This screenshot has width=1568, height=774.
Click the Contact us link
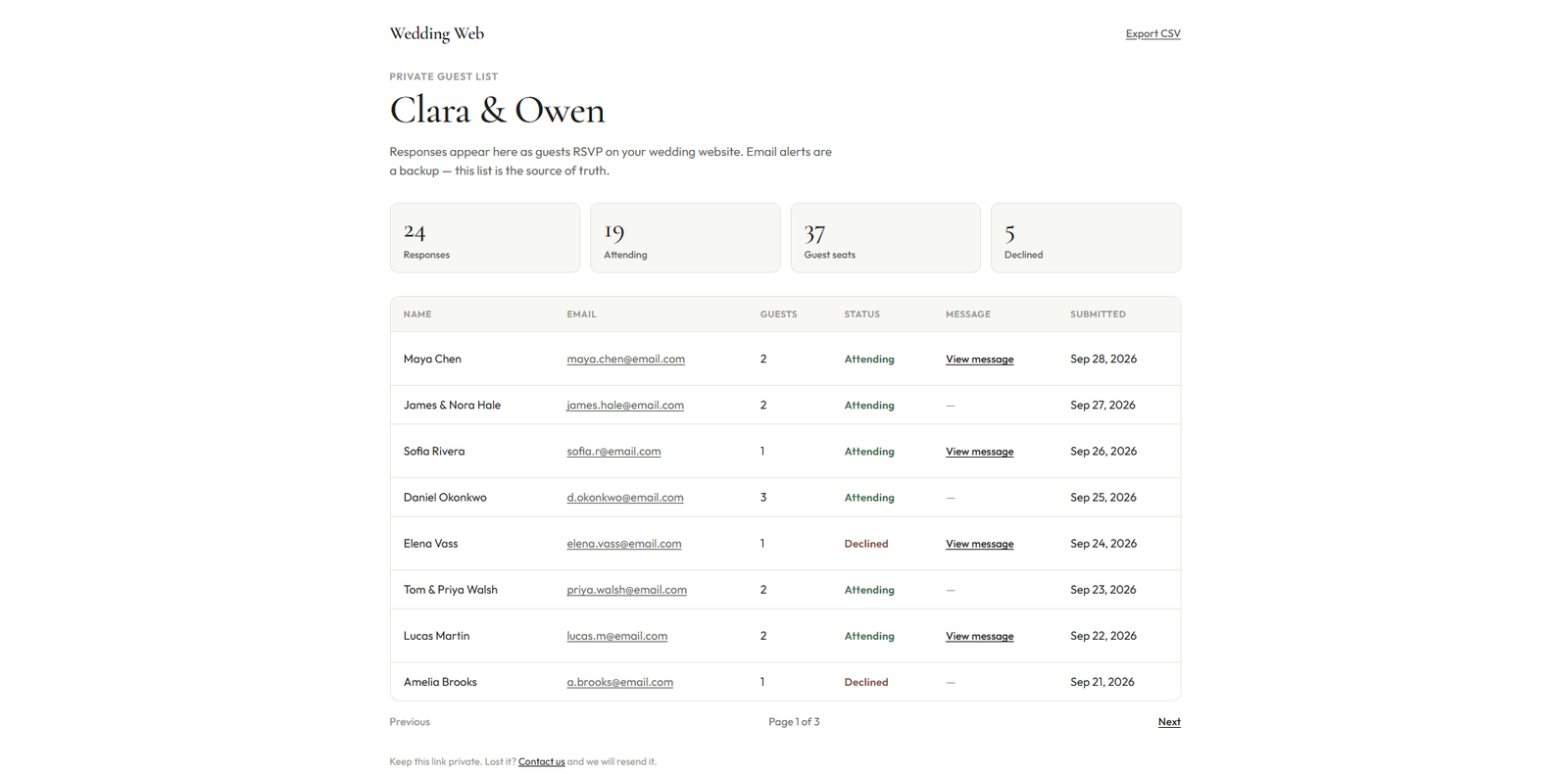(x=541, y=761)
